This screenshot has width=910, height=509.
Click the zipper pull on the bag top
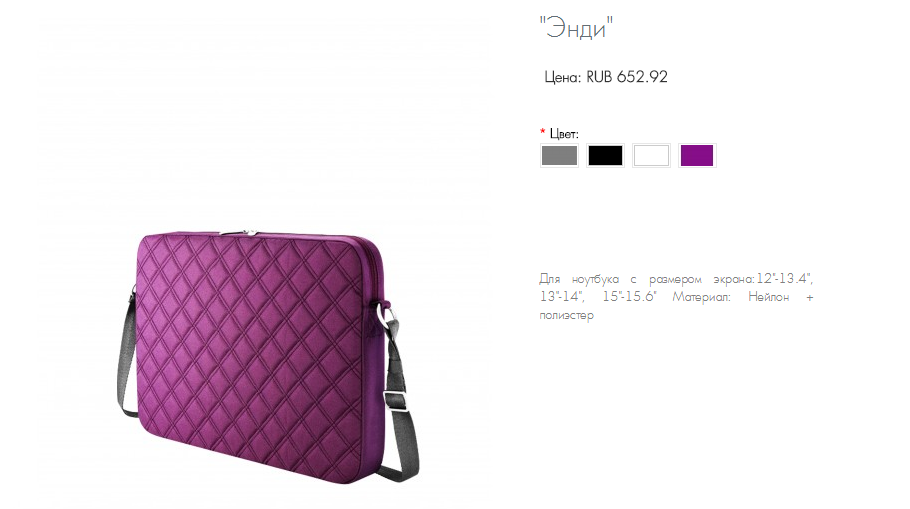click(250, 233)
